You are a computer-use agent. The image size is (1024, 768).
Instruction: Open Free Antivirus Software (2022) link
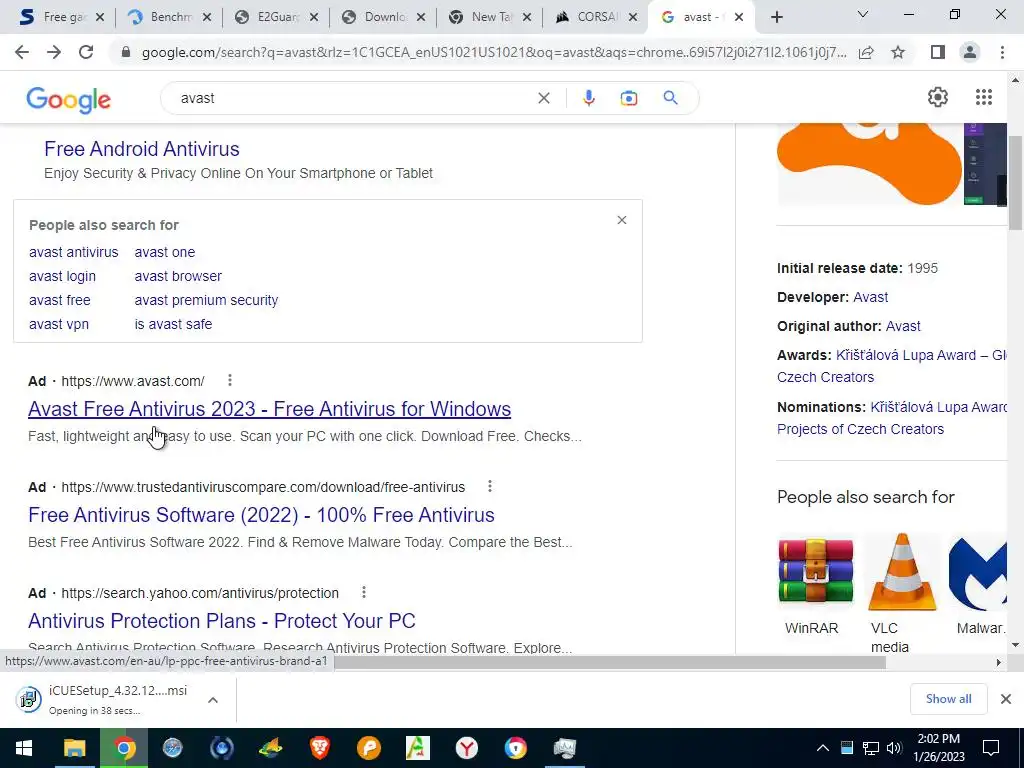pyautogui.click(x=261, y=515)
